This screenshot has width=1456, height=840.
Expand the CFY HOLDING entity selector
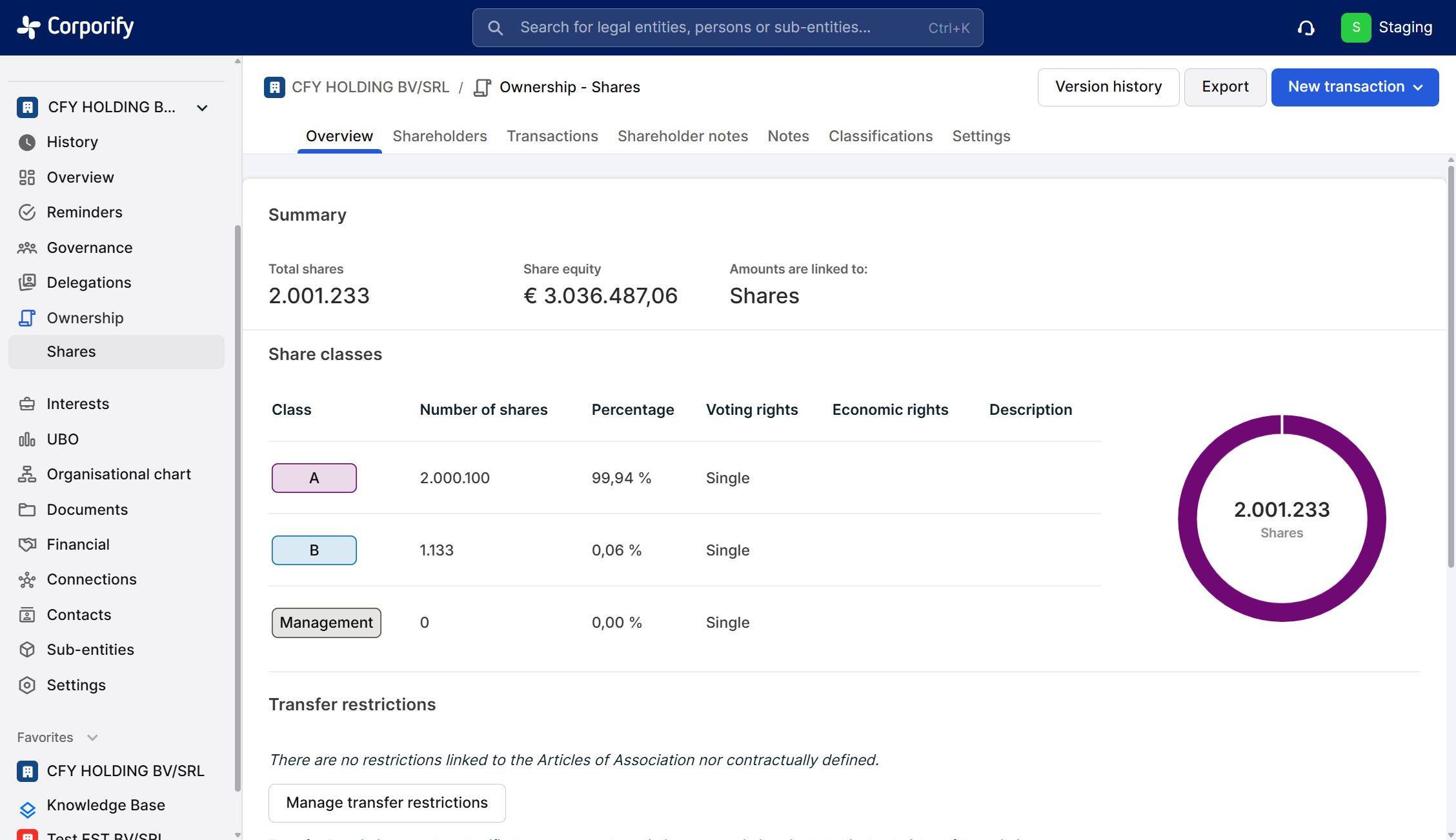[x=202, y=108]
